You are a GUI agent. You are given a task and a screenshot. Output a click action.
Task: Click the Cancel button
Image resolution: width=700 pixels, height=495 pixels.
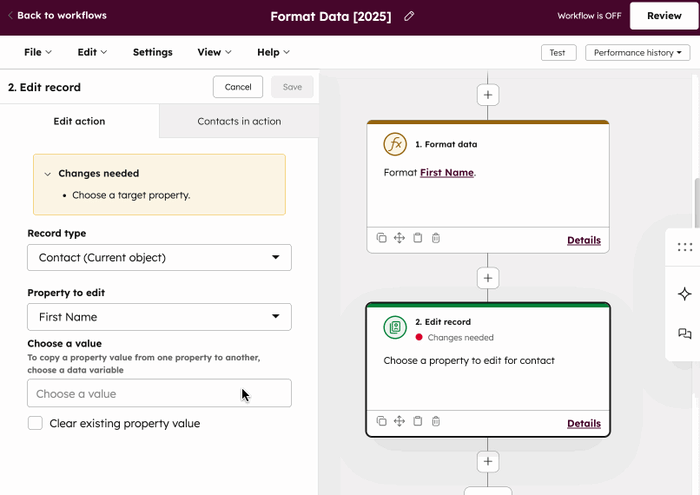[238, 87]
